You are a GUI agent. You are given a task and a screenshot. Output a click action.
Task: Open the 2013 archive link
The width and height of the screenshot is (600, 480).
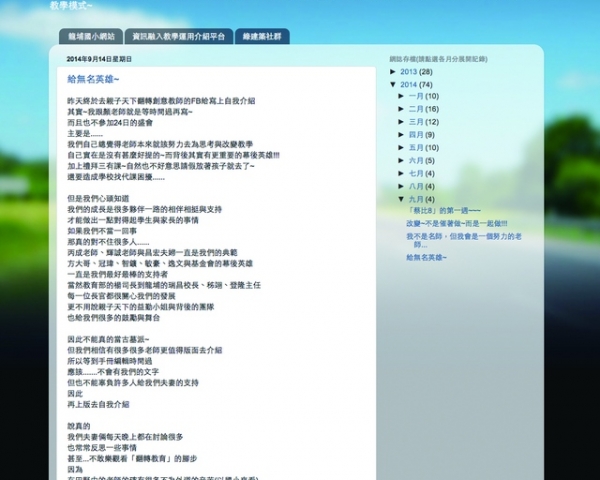(408, 72)
